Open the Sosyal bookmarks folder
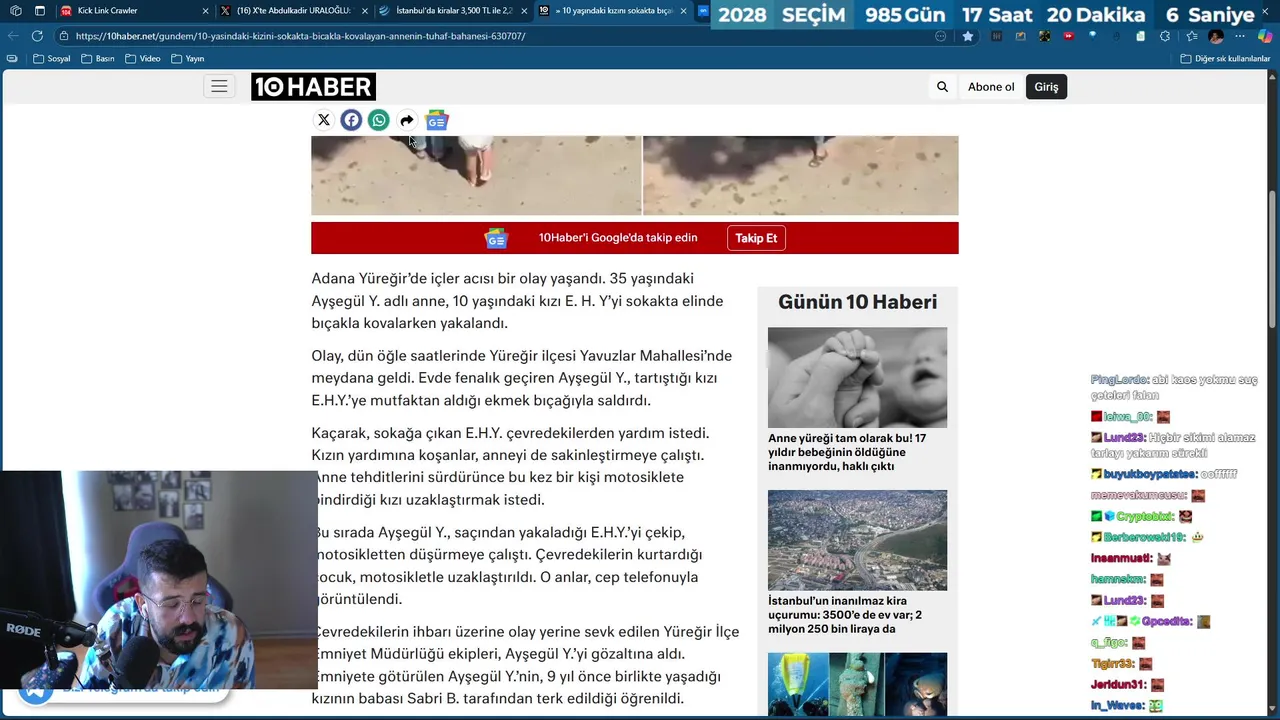1280x720 pixels. (51, 59)
